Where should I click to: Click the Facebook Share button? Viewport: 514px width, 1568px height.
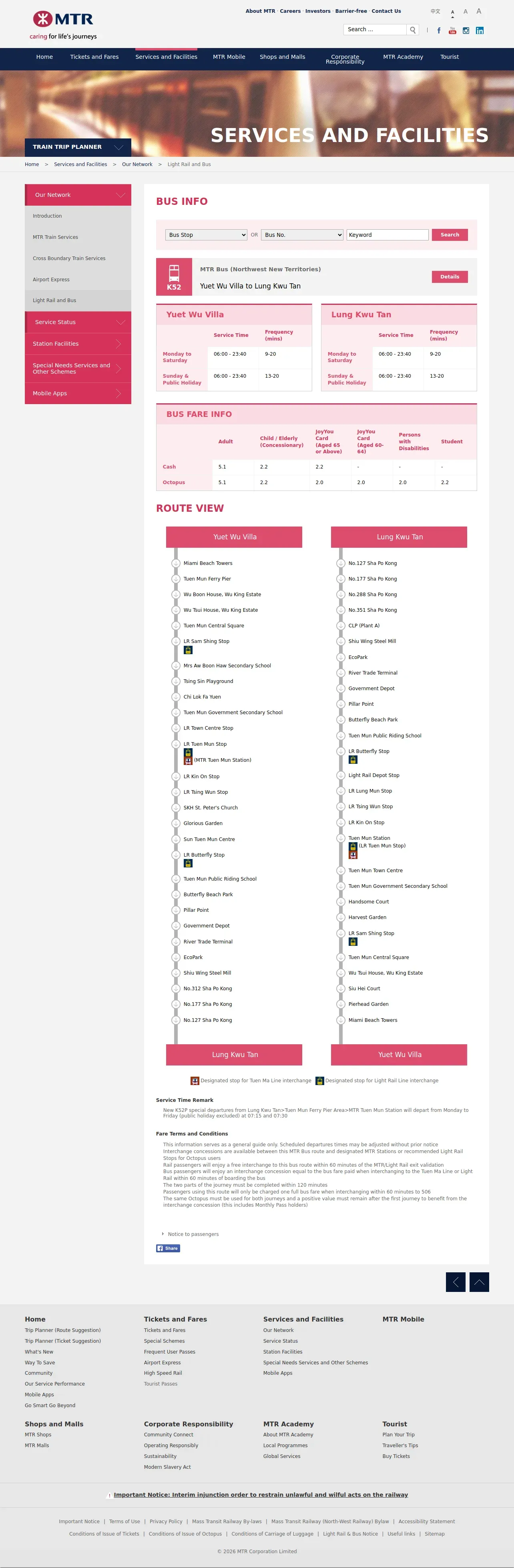coord(168,1248)
